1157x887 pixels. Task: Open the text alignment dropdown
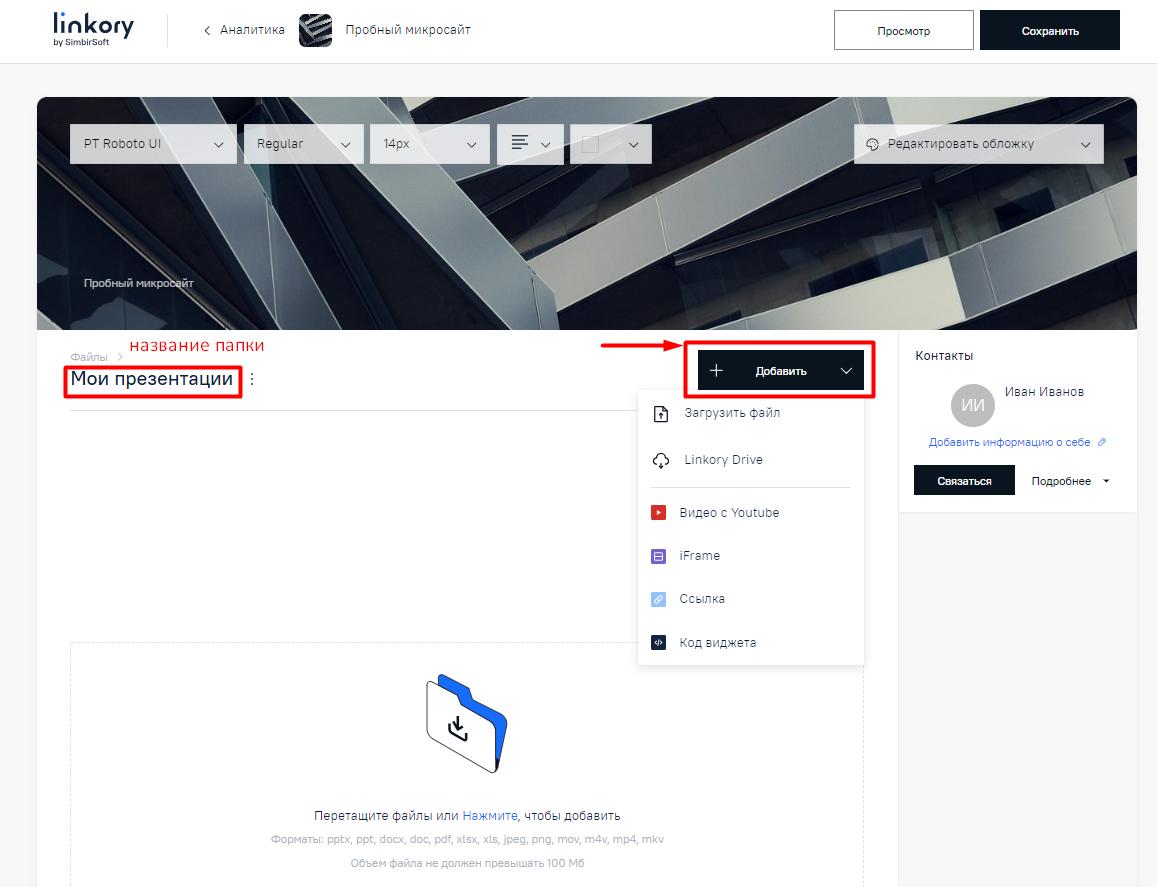[x=530, y=144]
